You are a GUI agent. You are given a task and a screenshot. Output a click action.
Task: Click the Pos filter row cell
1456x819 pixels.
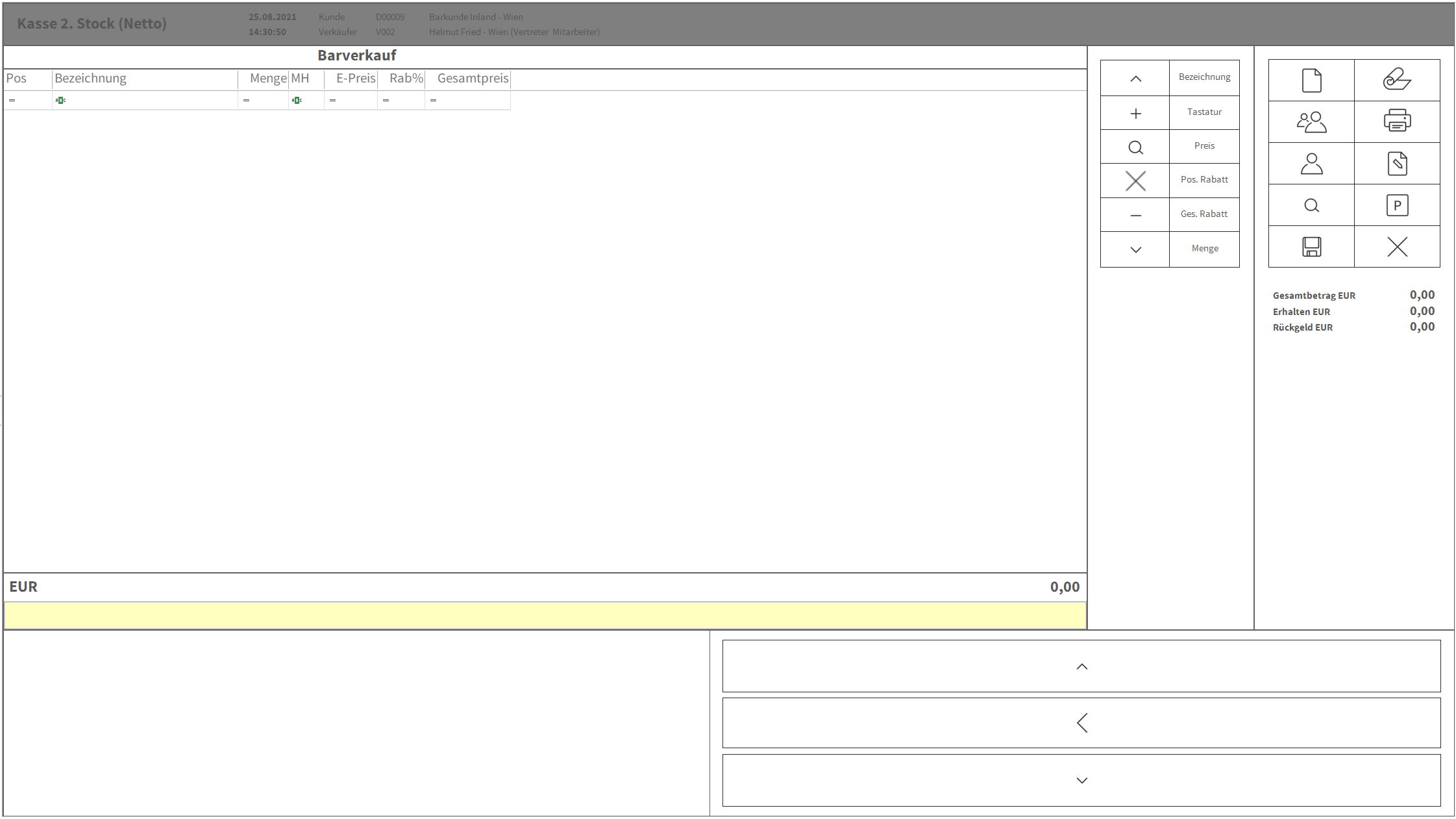point(27,100)
